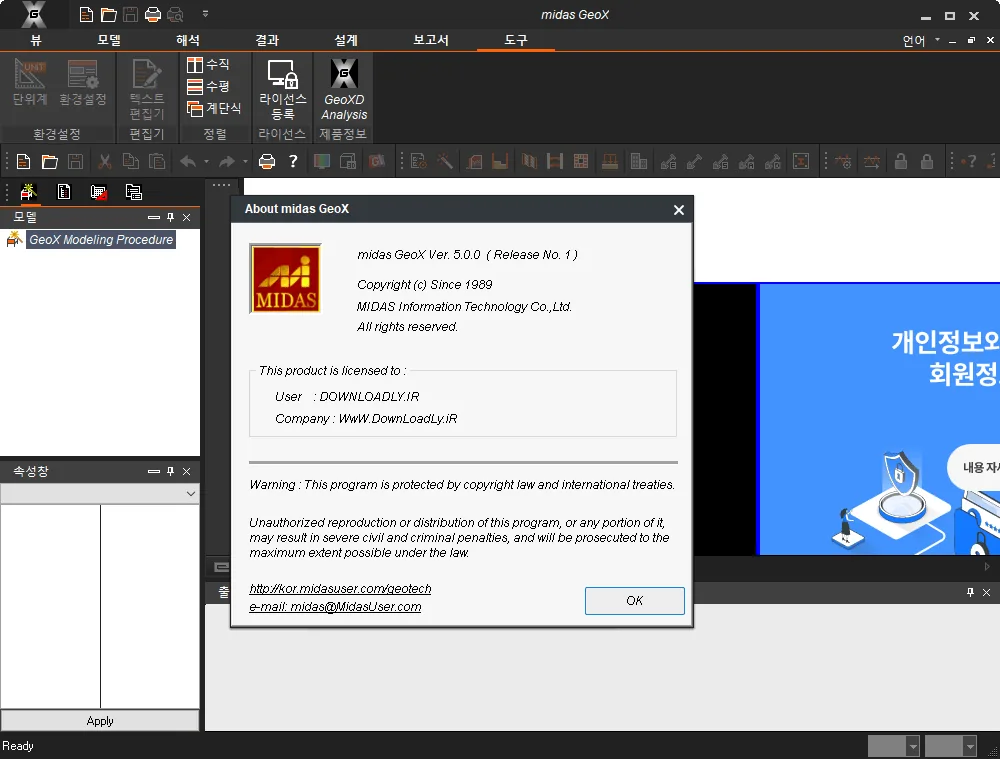The width and height of the screenshot is (1000, 759).
Task: Click the help question mark toolbar icon
Action: point(293,161)
